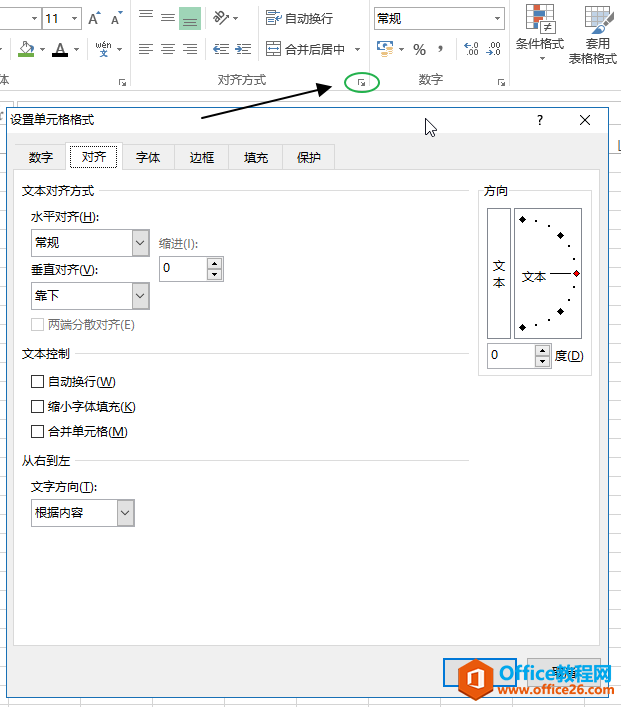The image size is (621, 707).
Task: Increase 缩进 indent spinner up arrow
Action: [215, 263]
